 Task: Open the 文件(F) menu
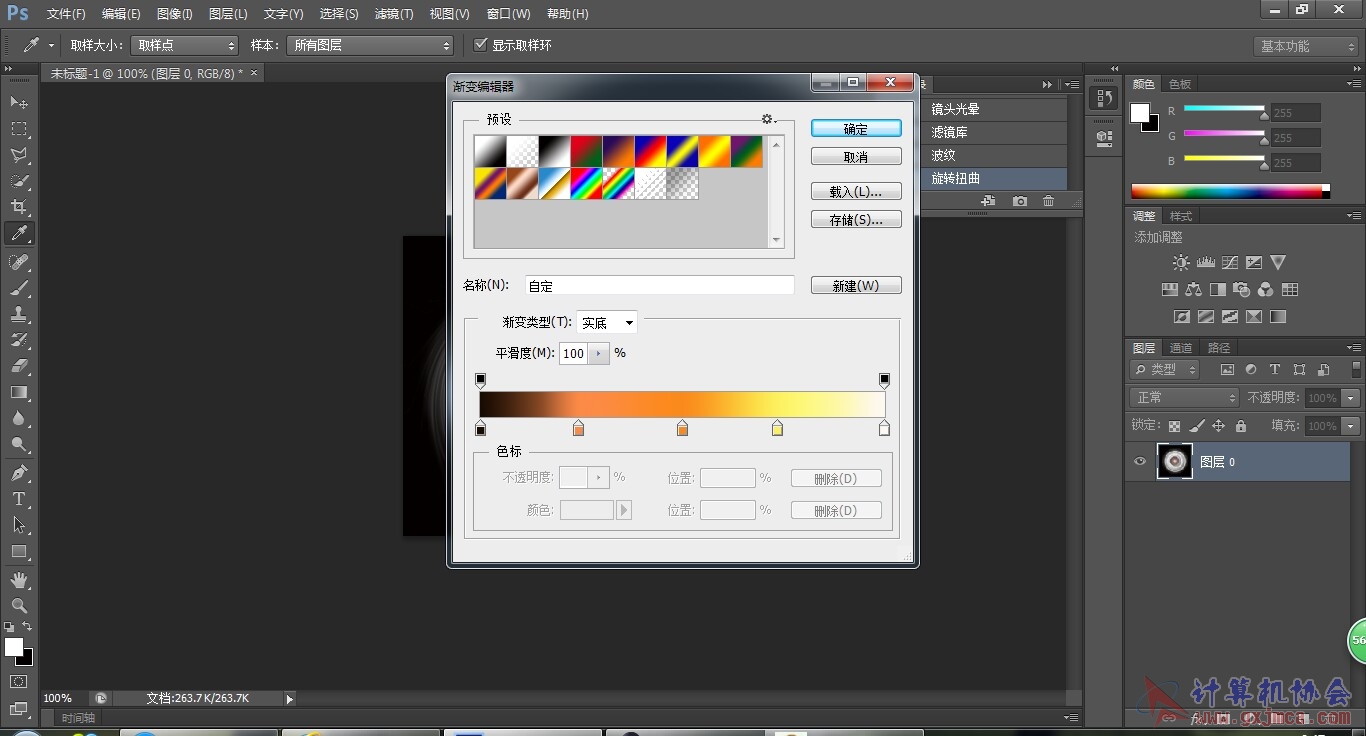(x=66, y=14)
